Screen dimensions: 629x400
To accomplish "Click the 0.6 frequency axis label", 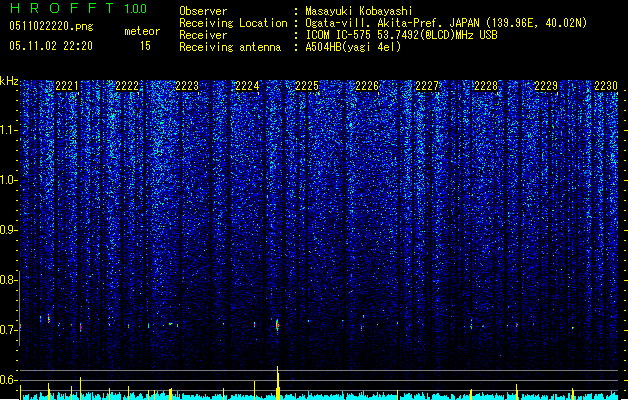I will pos(8,380).
